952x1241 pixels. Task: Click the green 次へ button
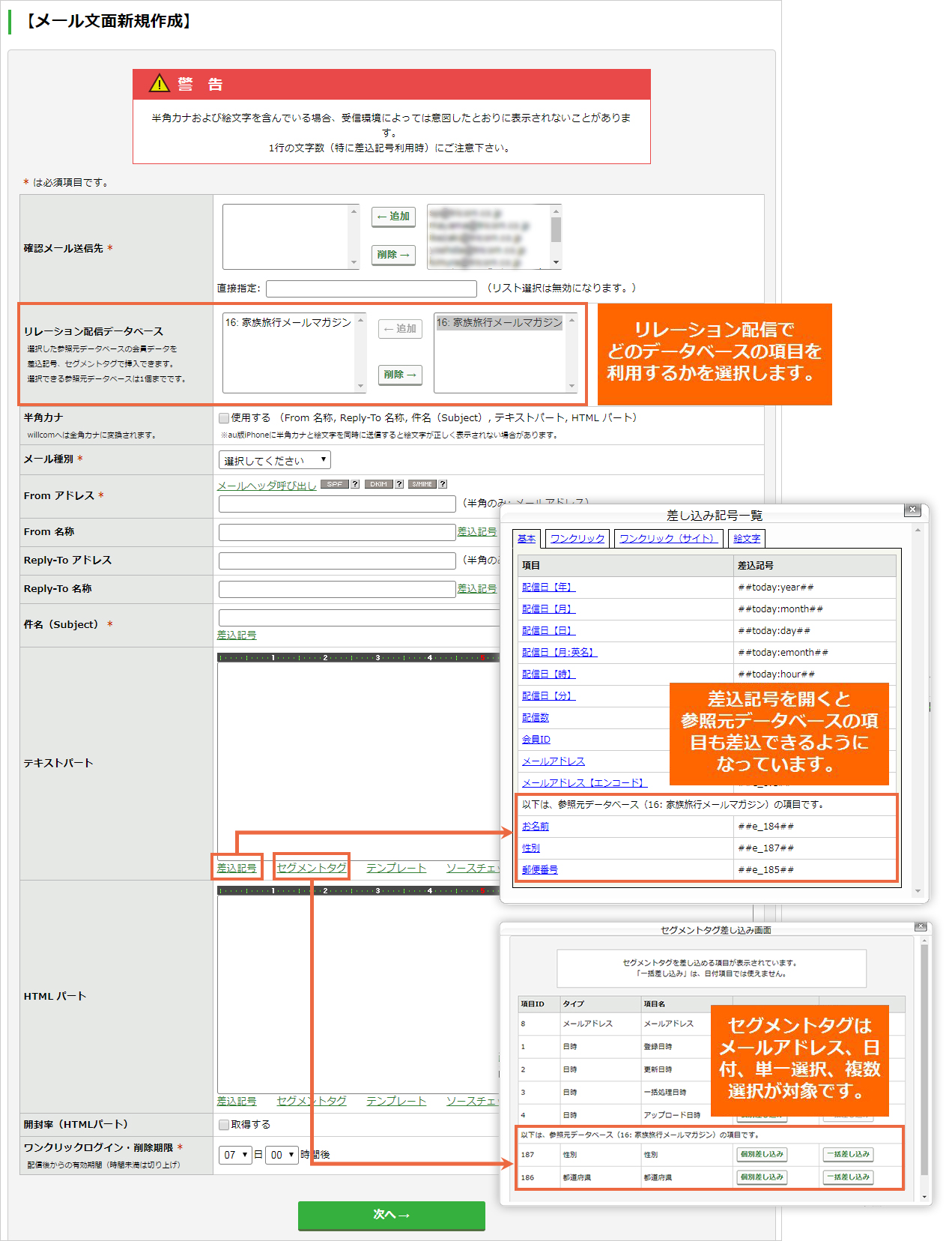point(392,1215)
